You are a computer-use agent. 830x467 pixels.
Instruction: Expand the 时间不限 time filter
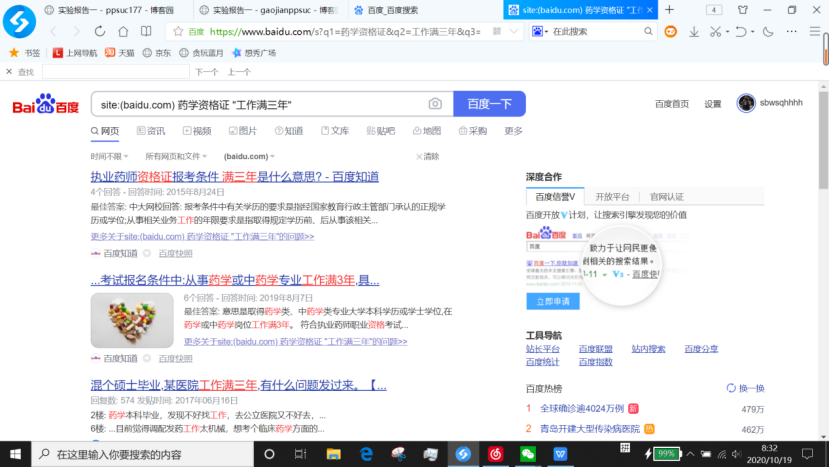pyautogui.click(x=109, y=156)
